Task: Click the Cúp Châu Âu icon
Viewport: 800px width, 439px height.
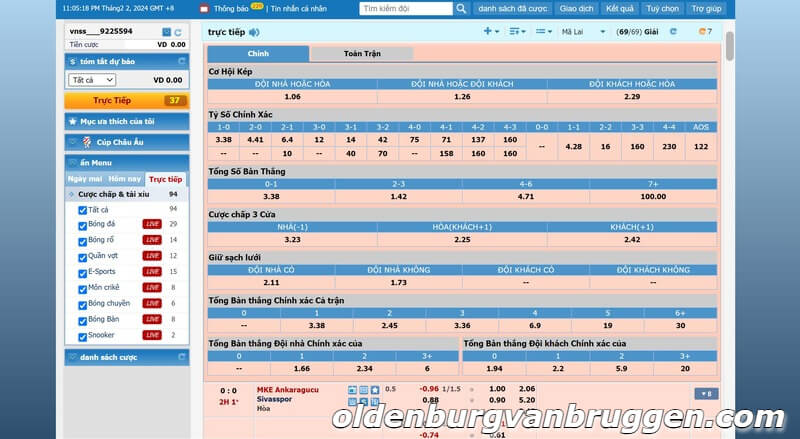Action: 87,141
